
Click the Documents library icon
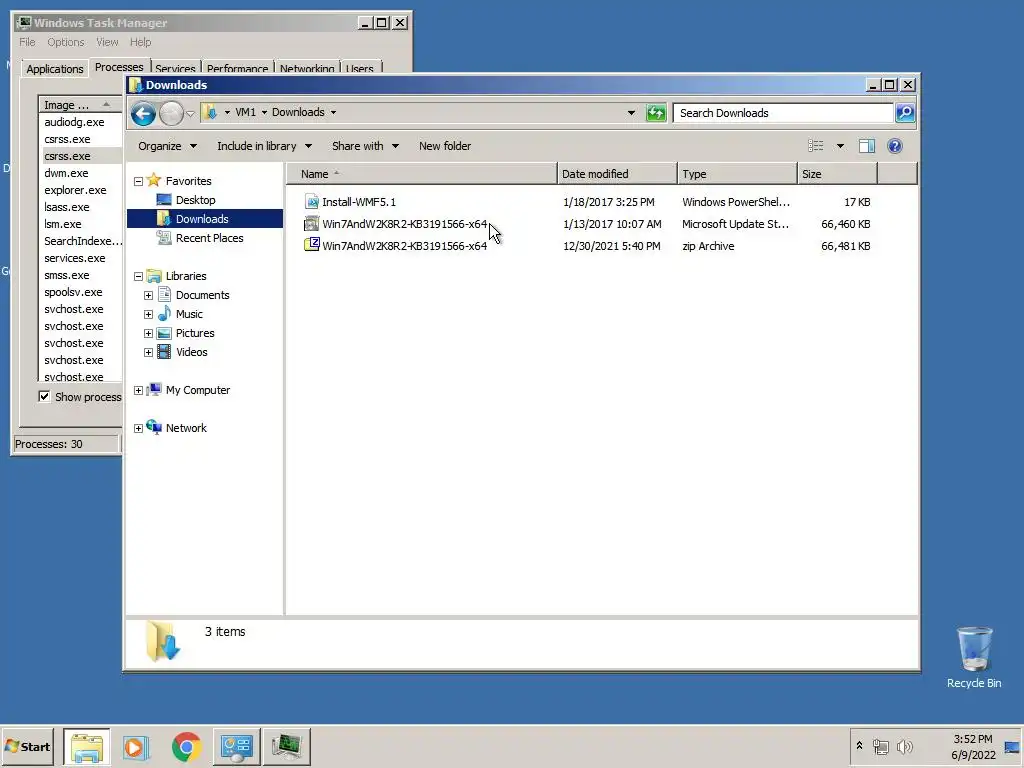pyautogui.click(x=165, y=295)
